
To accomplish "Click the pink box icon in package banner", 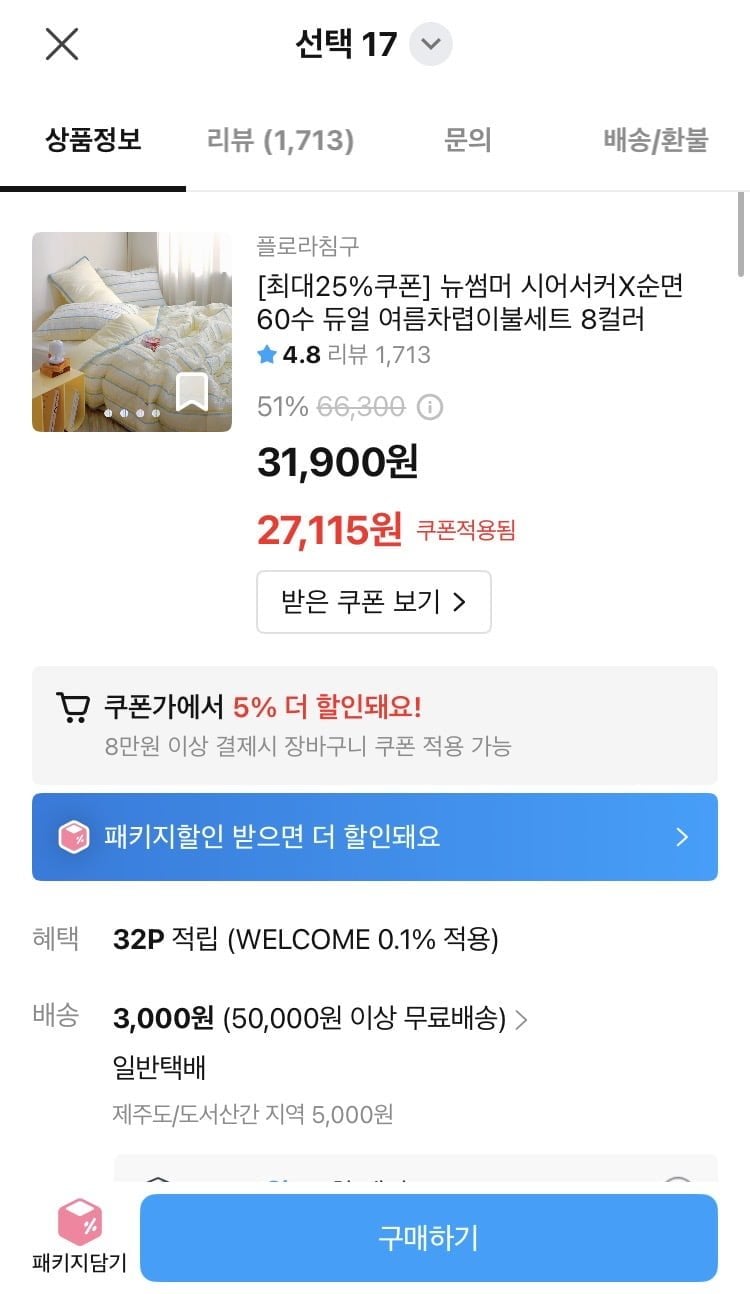I will 74,837.
